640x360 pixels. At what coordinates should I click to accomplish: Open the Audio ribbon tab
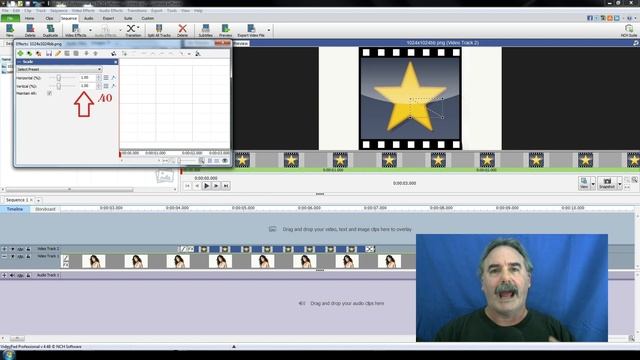[x=89, y=18]
